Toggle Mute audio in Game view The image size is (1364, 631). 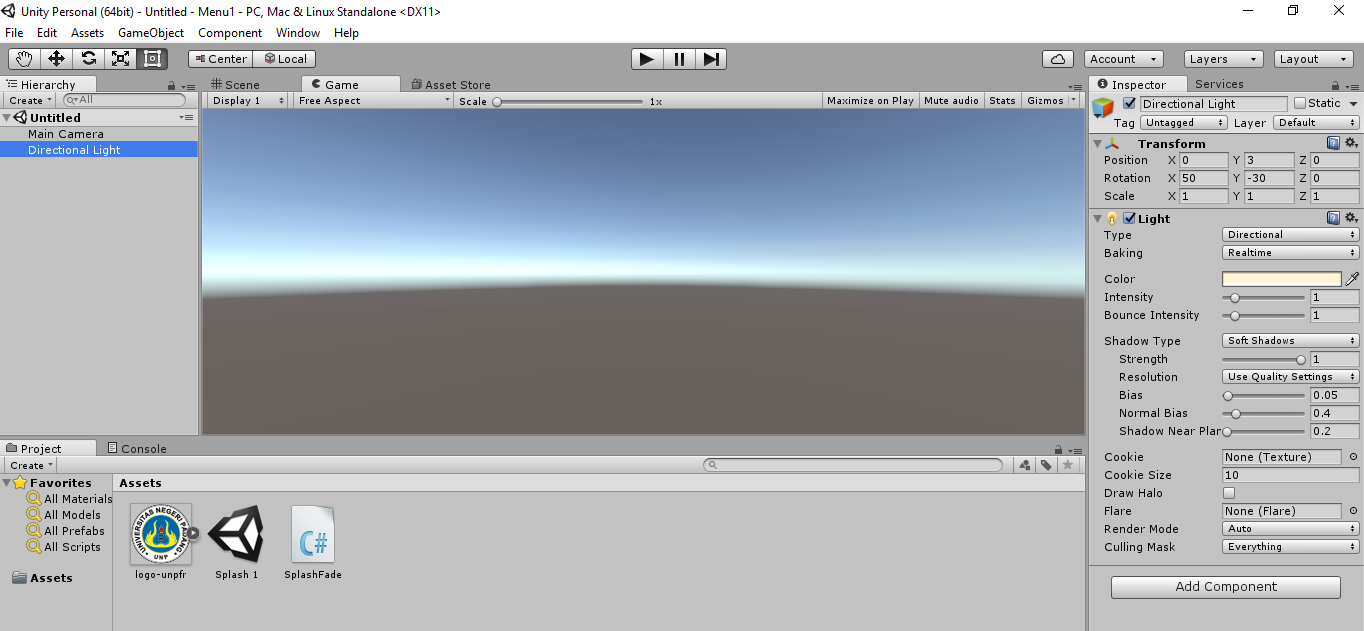coord(950,100)
